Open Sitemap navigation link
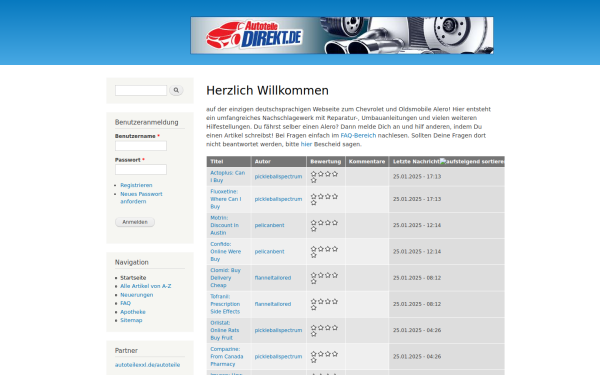 coord(131,320)
